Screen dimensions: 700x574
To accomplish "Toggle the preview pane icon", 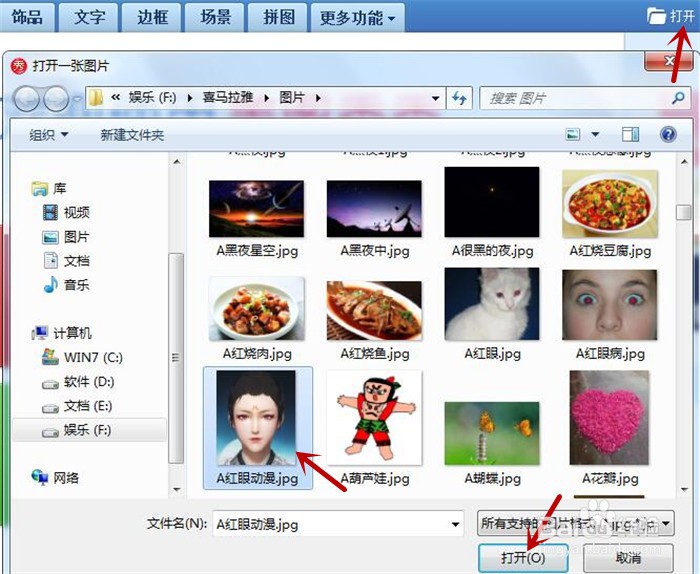I will 630,134.
